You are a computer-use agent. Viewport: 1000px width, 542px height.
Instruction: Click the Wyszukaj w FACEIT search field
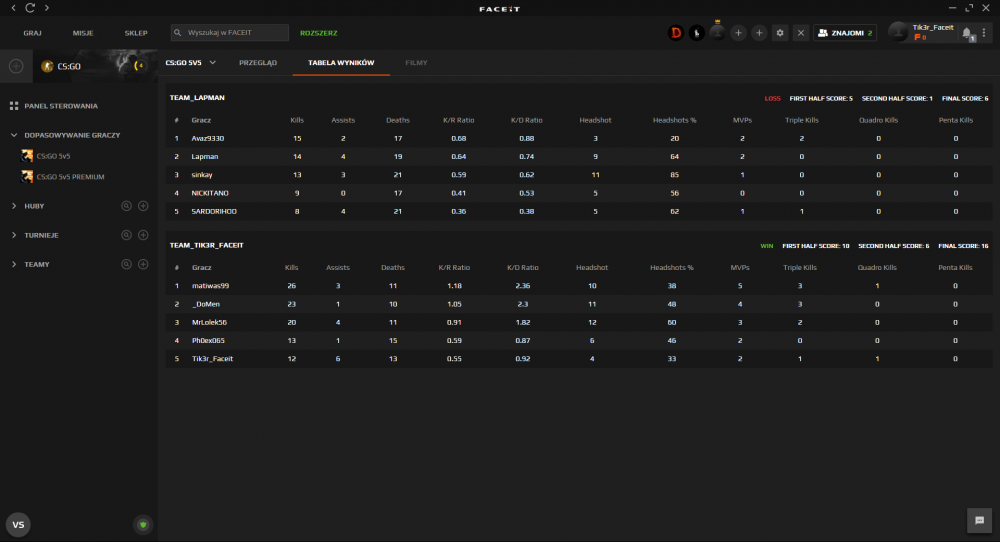[230, 33]
